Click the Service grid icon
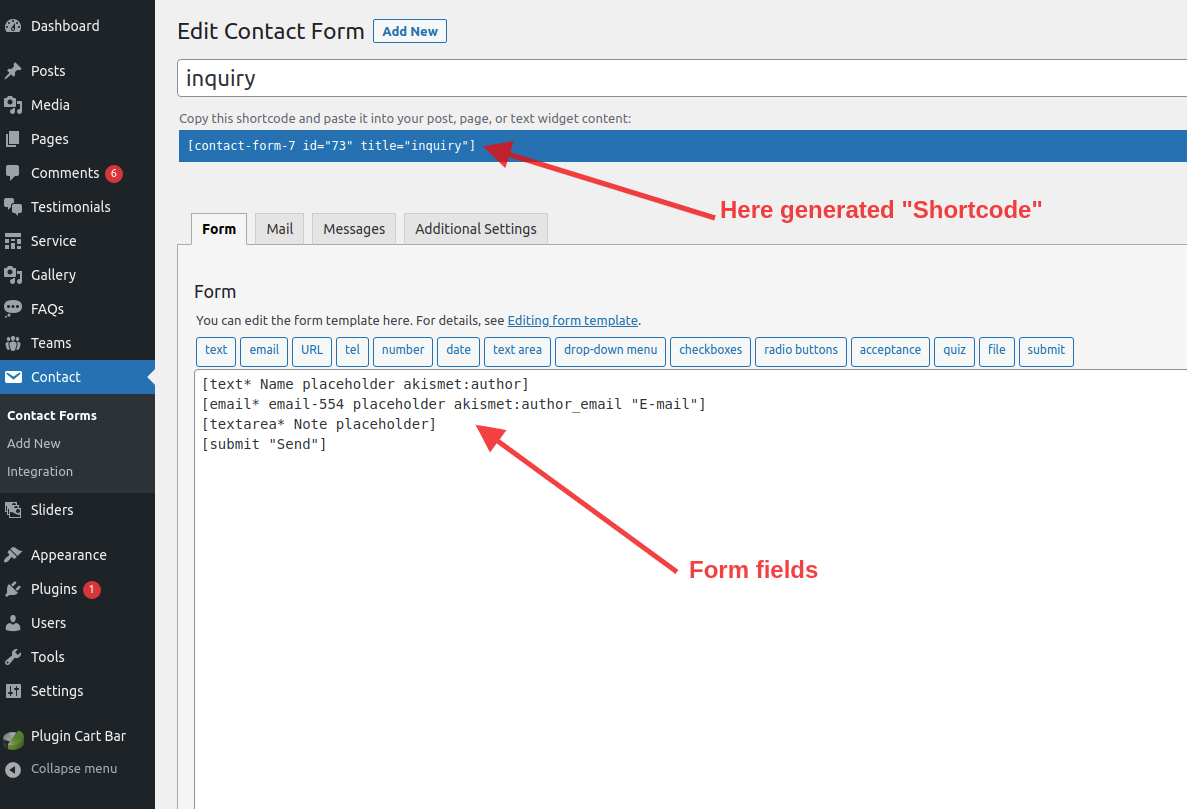This screenshot has height=809, width=1187. click(13, 241)
